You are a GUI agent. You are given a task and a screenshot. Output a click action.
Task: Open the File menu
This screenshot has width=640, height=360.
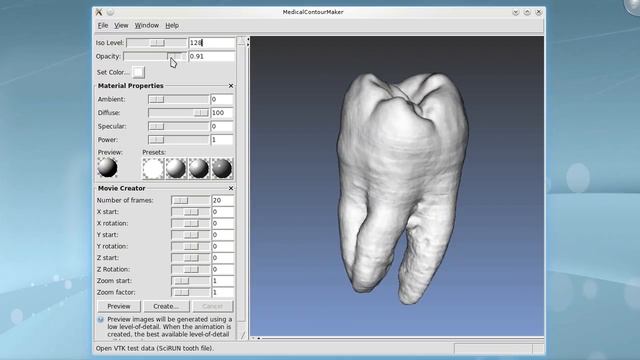[x=102, y=25]
